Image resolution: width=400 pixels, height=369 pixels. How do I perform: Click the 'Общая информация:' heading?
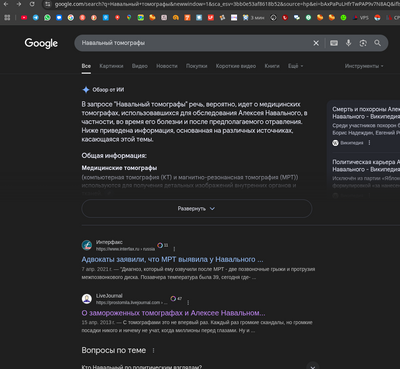(114, 156)
